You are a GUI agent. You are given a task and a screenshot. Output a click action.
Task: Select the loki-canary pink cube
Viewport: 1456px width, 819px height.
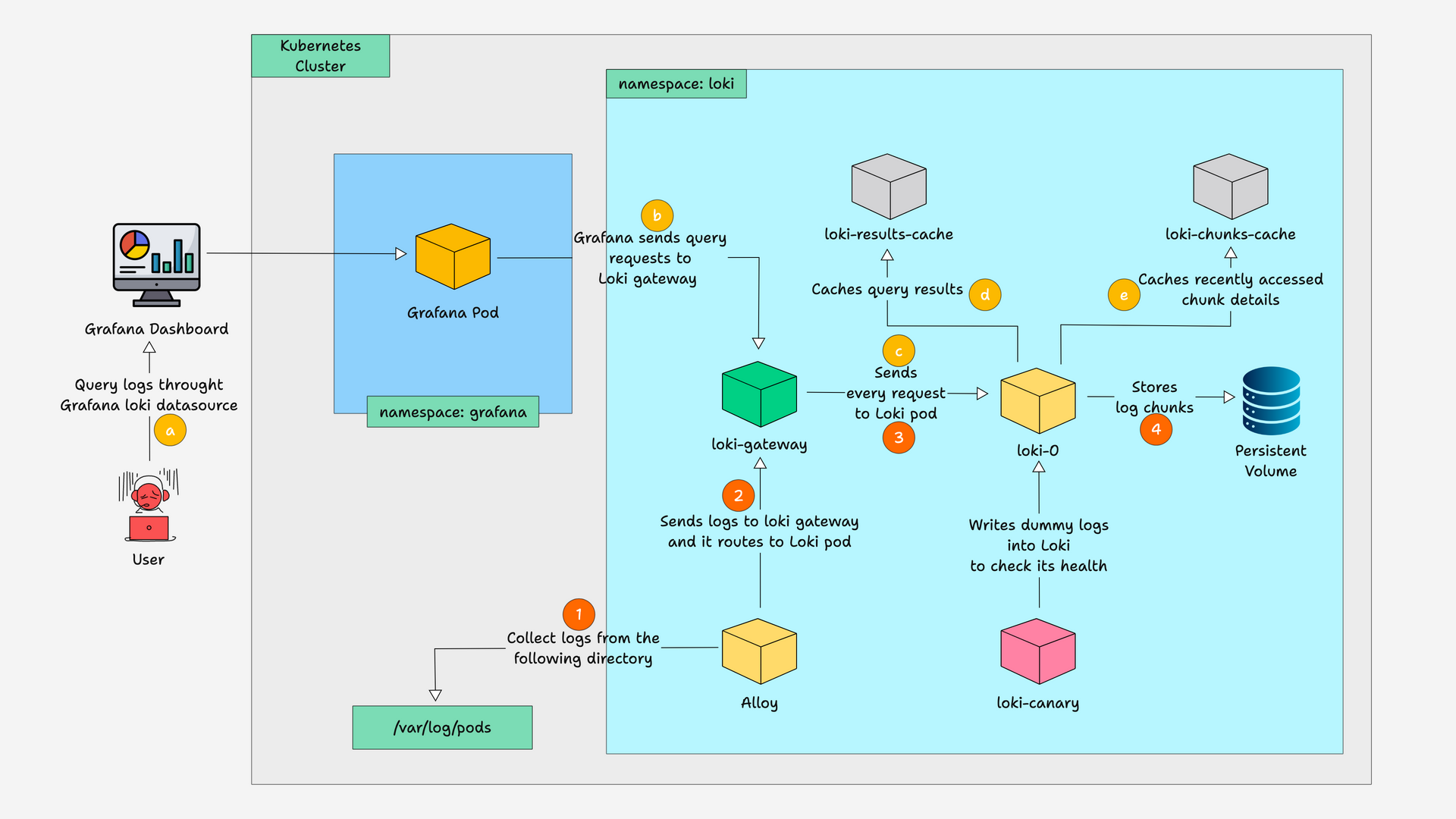(1037, 652)
